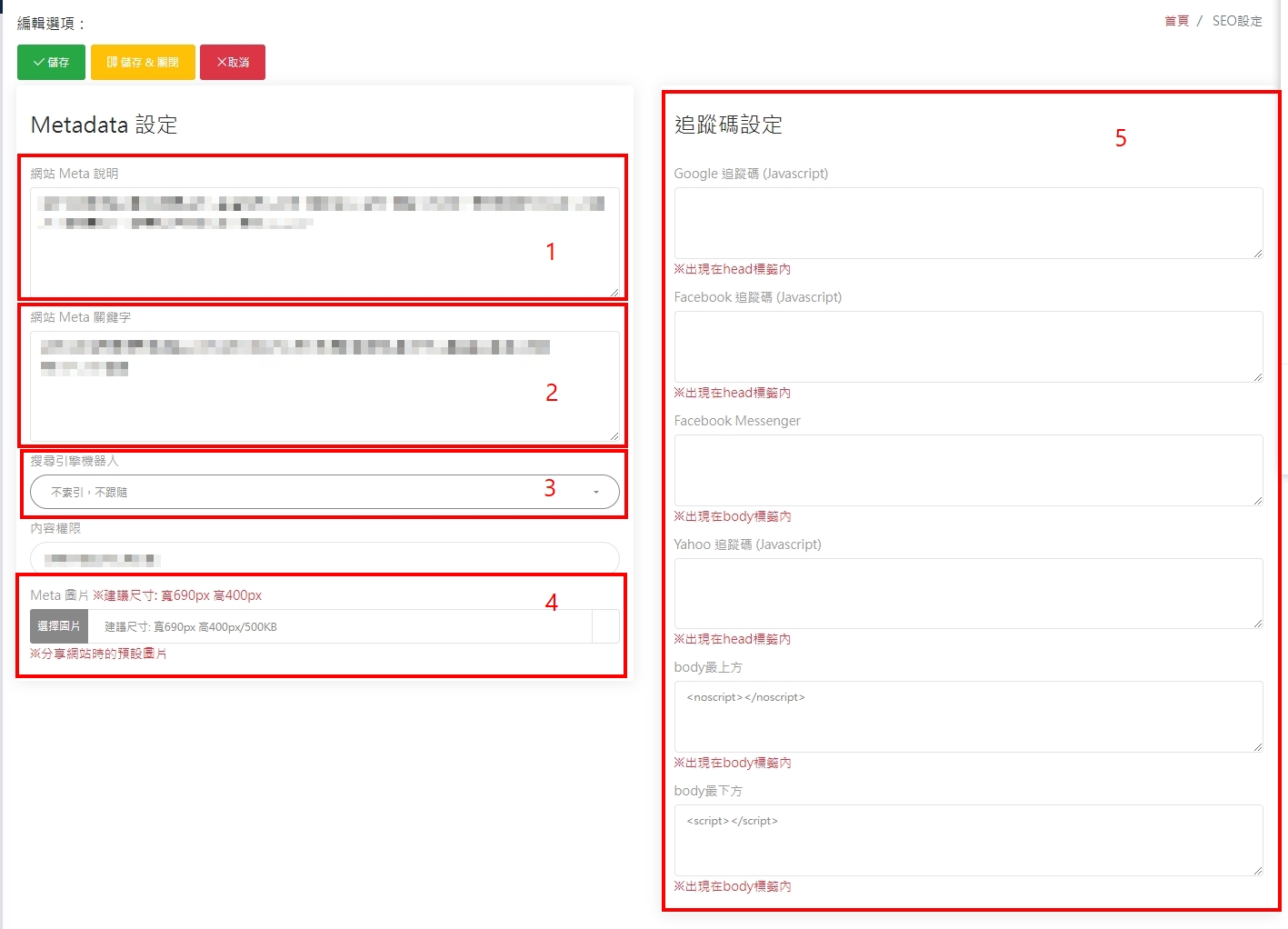This screenshot has width=1288, height=929.
Task: Click the Google 追蹤碼 text area
Action: [968, 223]
